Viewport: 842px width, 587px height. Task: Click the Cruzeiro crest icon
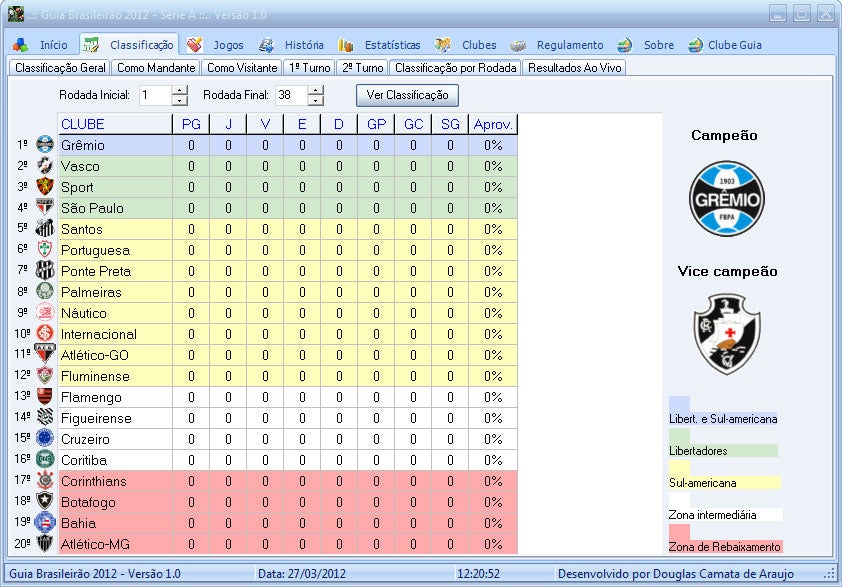[x=45, y=438]
